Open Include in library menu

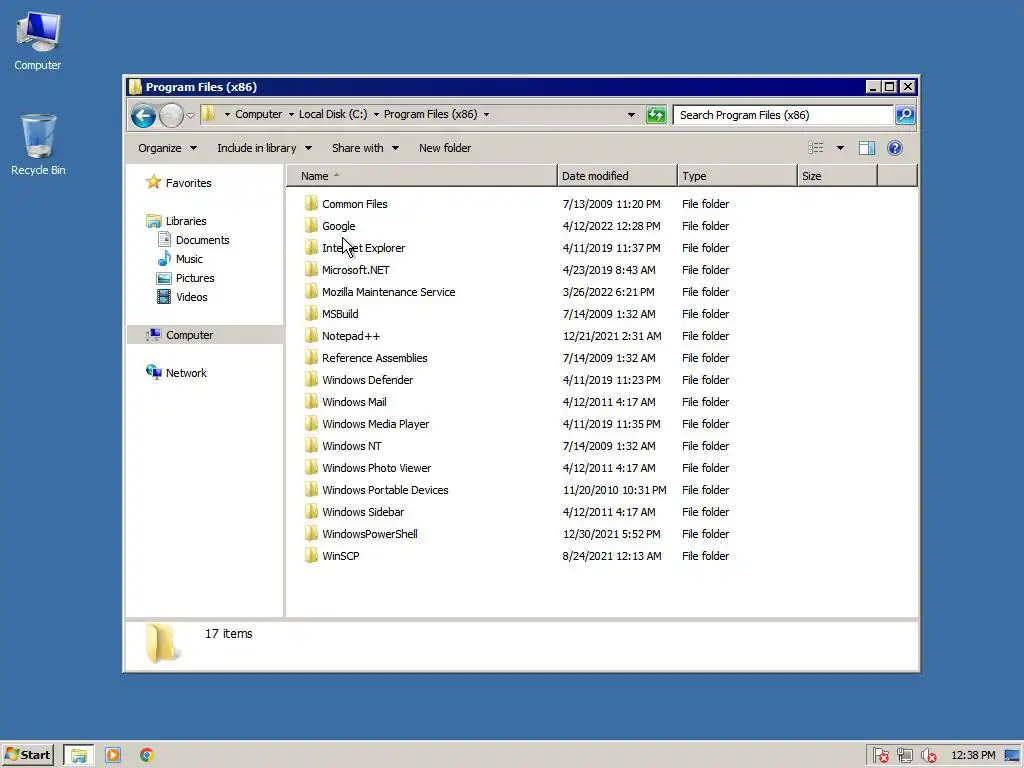264,148
